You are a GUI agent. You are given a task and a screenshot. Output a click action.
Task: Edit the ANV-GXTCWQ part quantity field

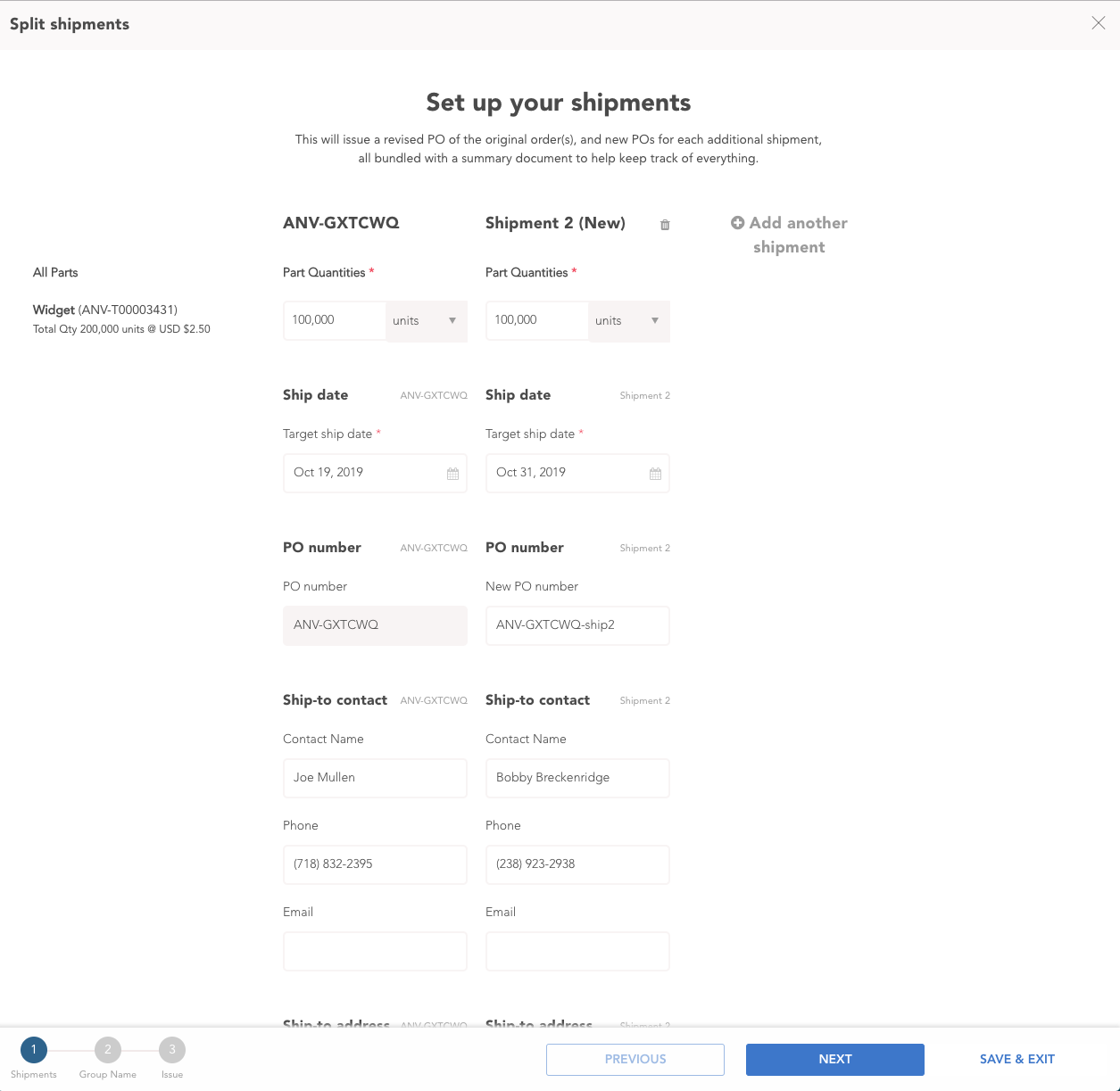[335, 320]
